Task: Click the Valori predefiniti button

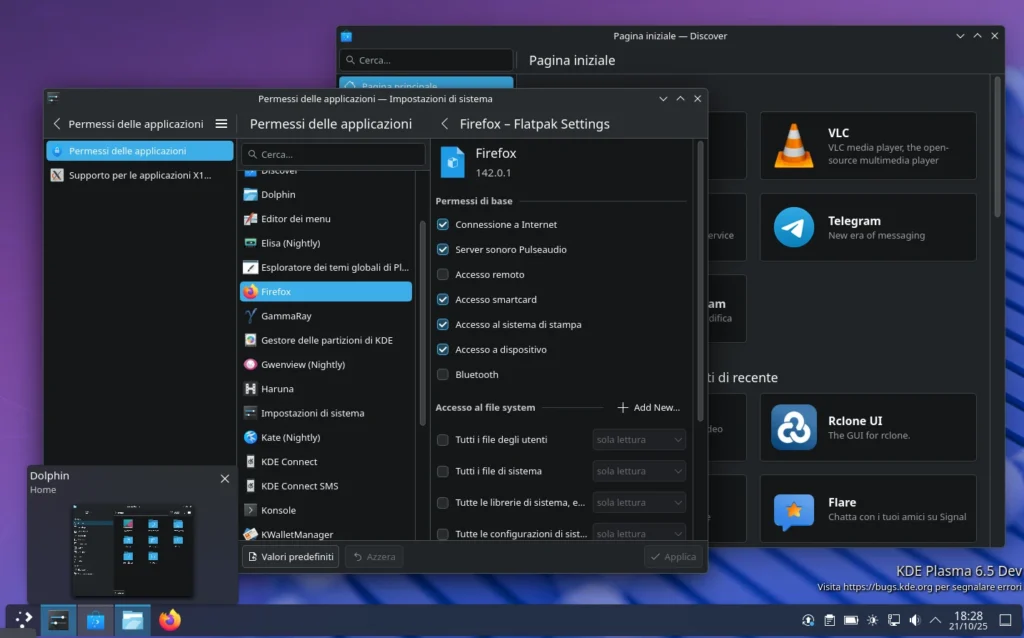Action: tap(290, 556)
